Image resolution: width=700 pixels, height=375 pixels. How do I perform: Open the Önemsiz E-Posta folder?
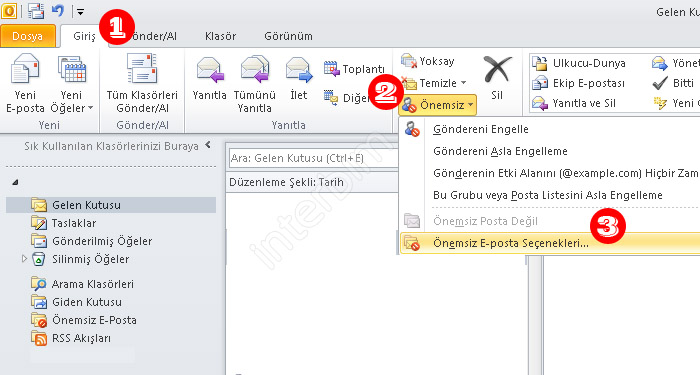pos(84,320)
